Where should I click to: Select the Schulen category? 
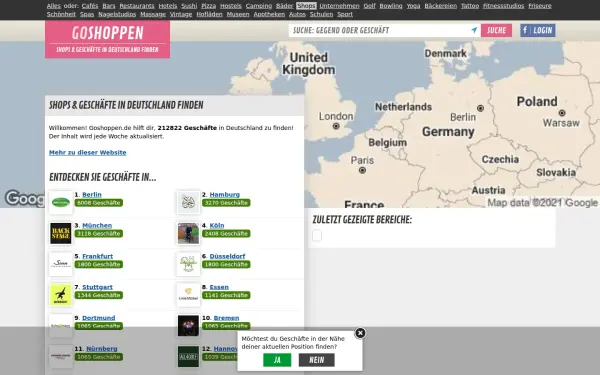coord(321,14)
